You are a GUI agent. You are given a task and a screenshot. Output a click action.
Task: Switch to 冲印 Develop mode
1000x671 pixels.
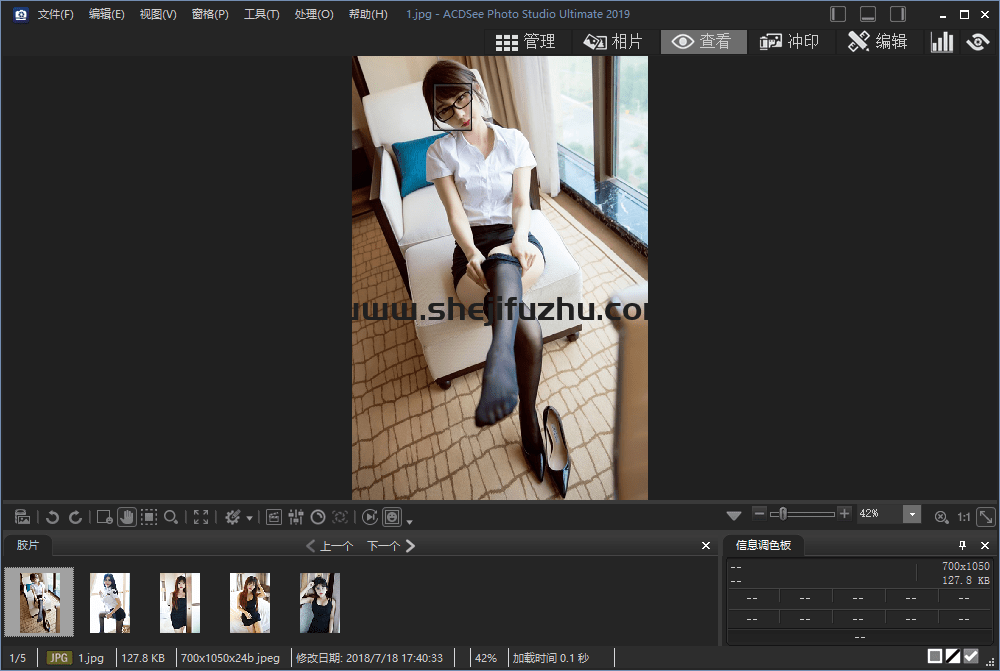tap(790, 42)
